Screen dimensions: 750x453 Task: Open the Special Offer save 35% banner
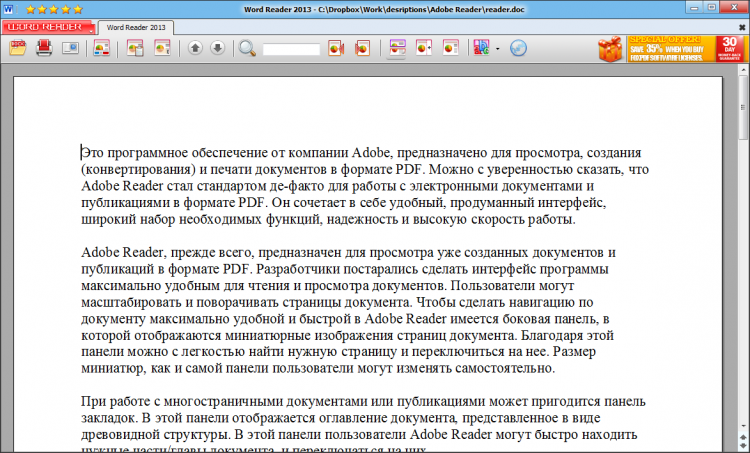671,49
